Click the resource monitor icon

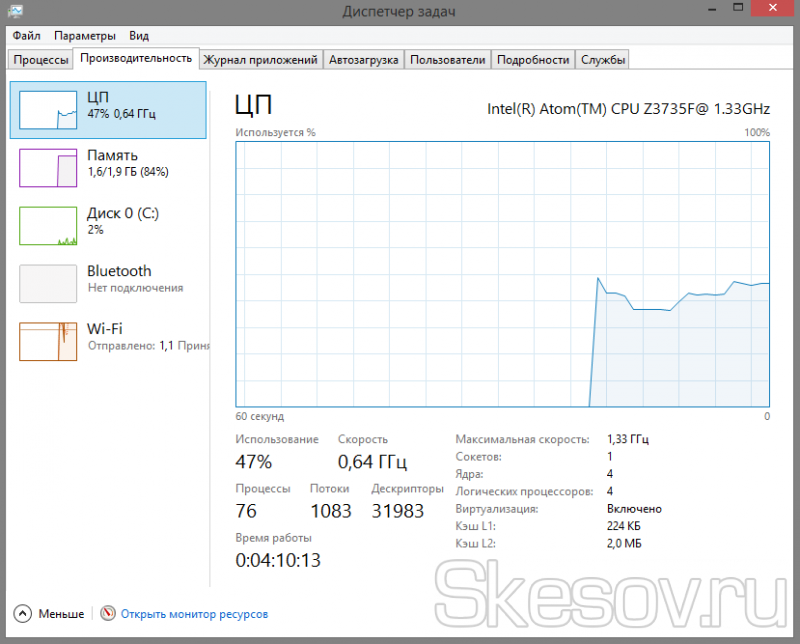(108, 614)
